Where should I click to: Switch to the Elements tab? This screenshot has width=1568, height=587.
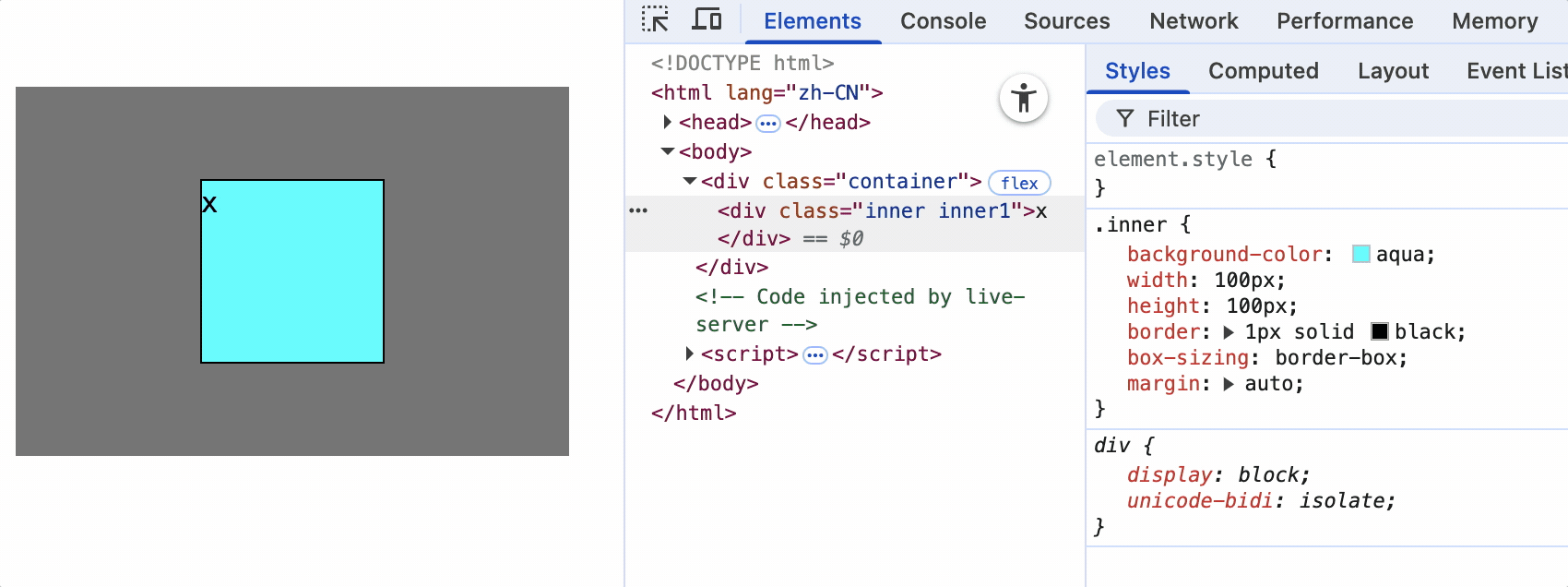(x=813, y=21)
